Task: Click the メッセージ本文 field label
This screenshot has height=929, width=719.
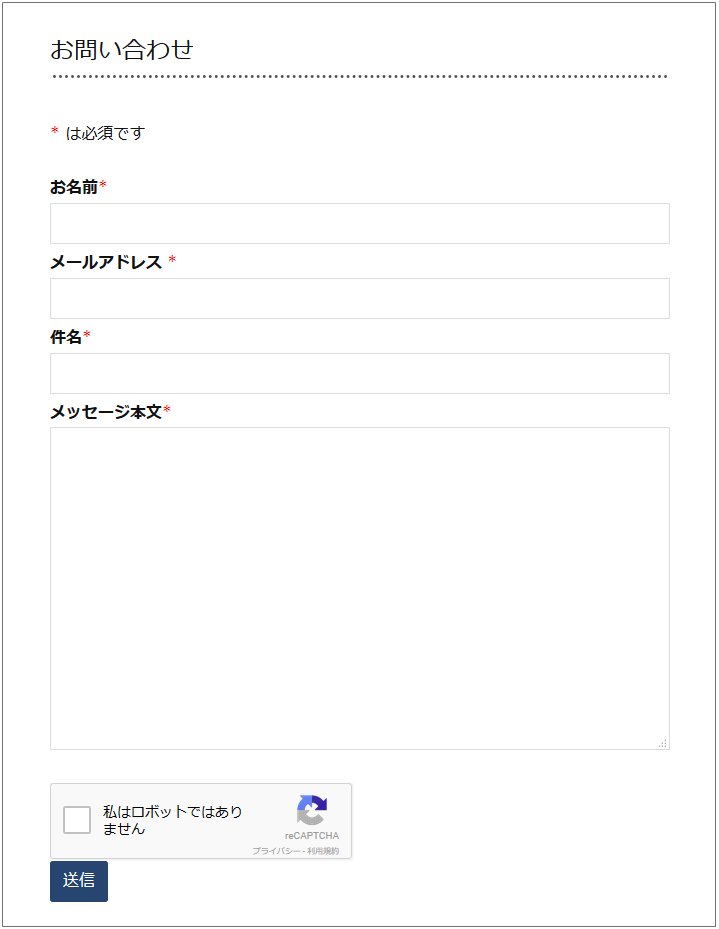Action: click(100, 412)
